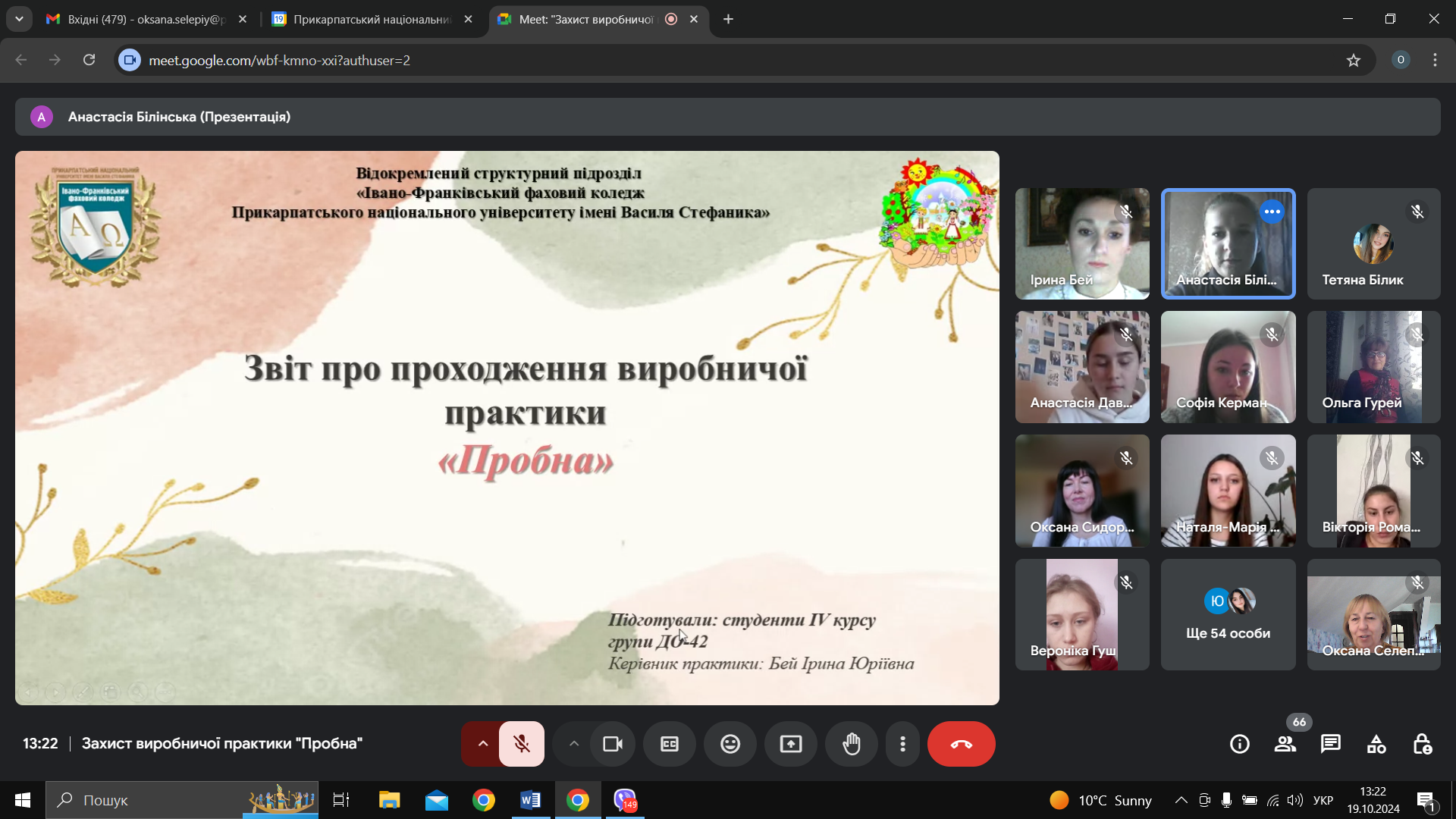Toggle closed captions on
Screen dimensions: 1456x819
[670, 744]
